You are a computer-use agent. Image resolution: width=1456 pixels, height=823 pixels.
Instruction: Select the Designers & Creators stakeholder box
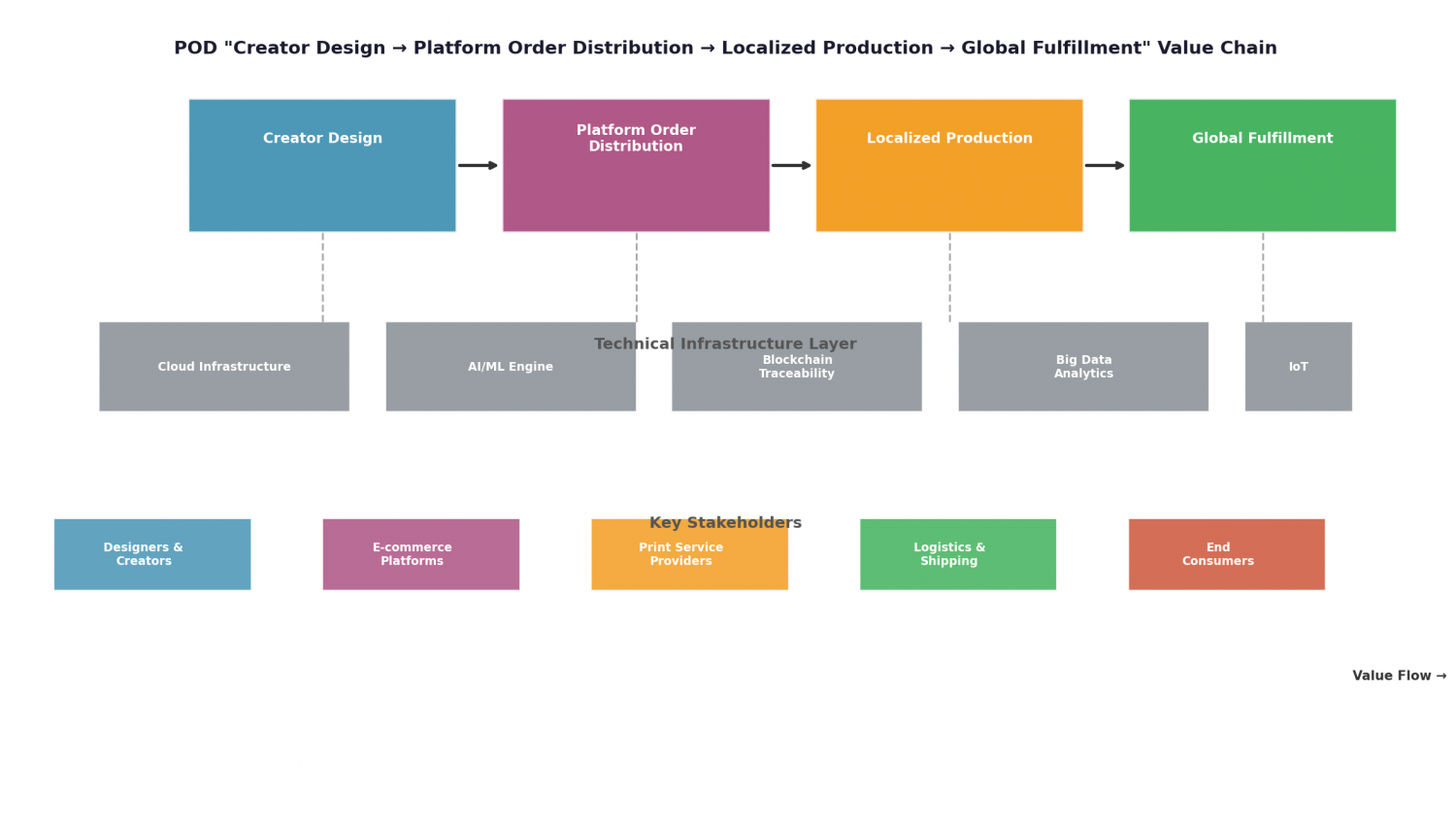click(152, 554)
